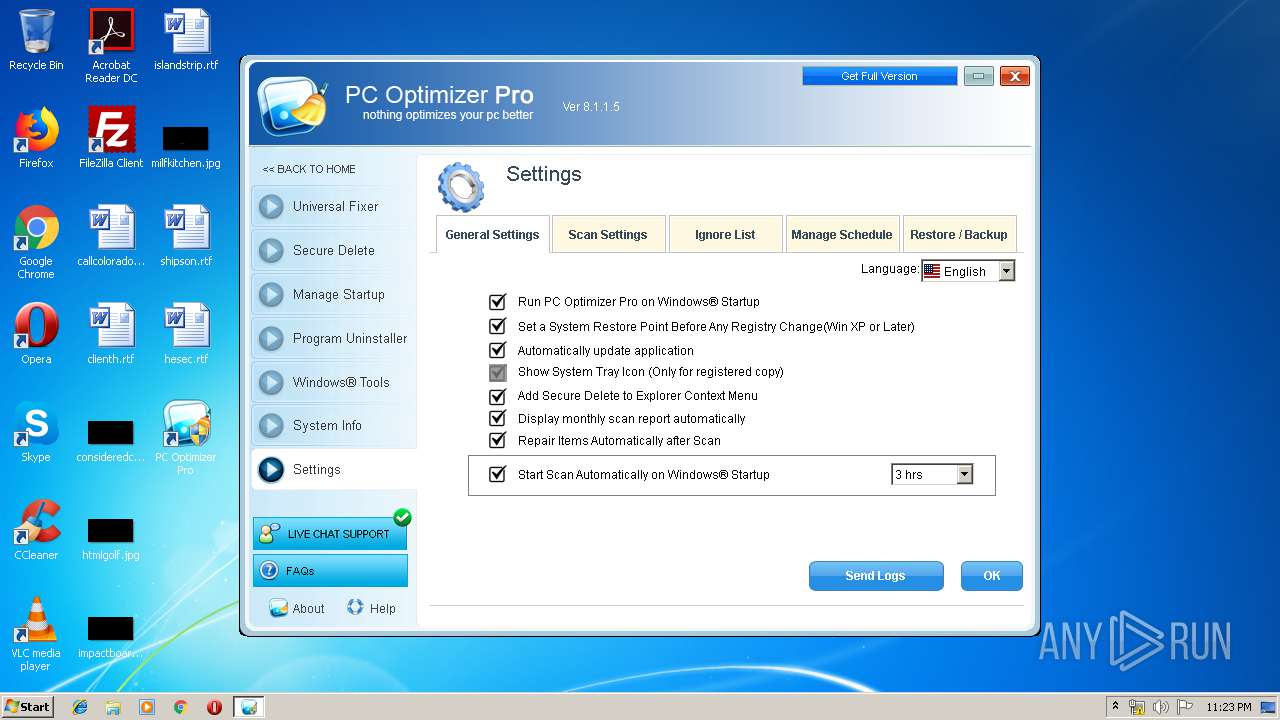
Task: Select shipson.rtf desktop file
Action: 186,236
